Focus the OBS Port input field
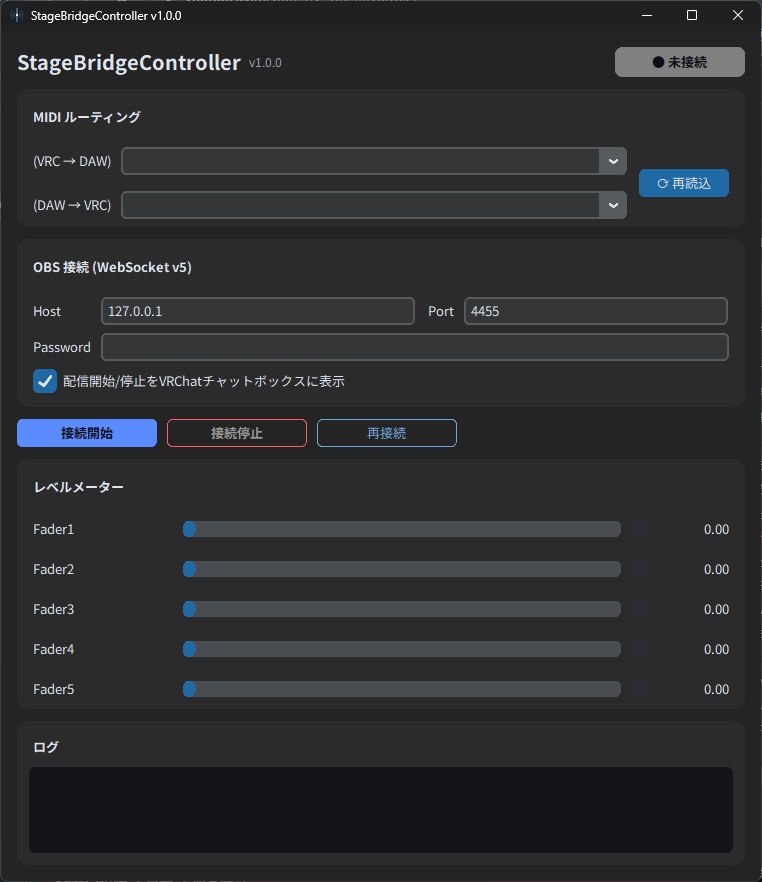762x882 pixels. click(x=596, y=311)
